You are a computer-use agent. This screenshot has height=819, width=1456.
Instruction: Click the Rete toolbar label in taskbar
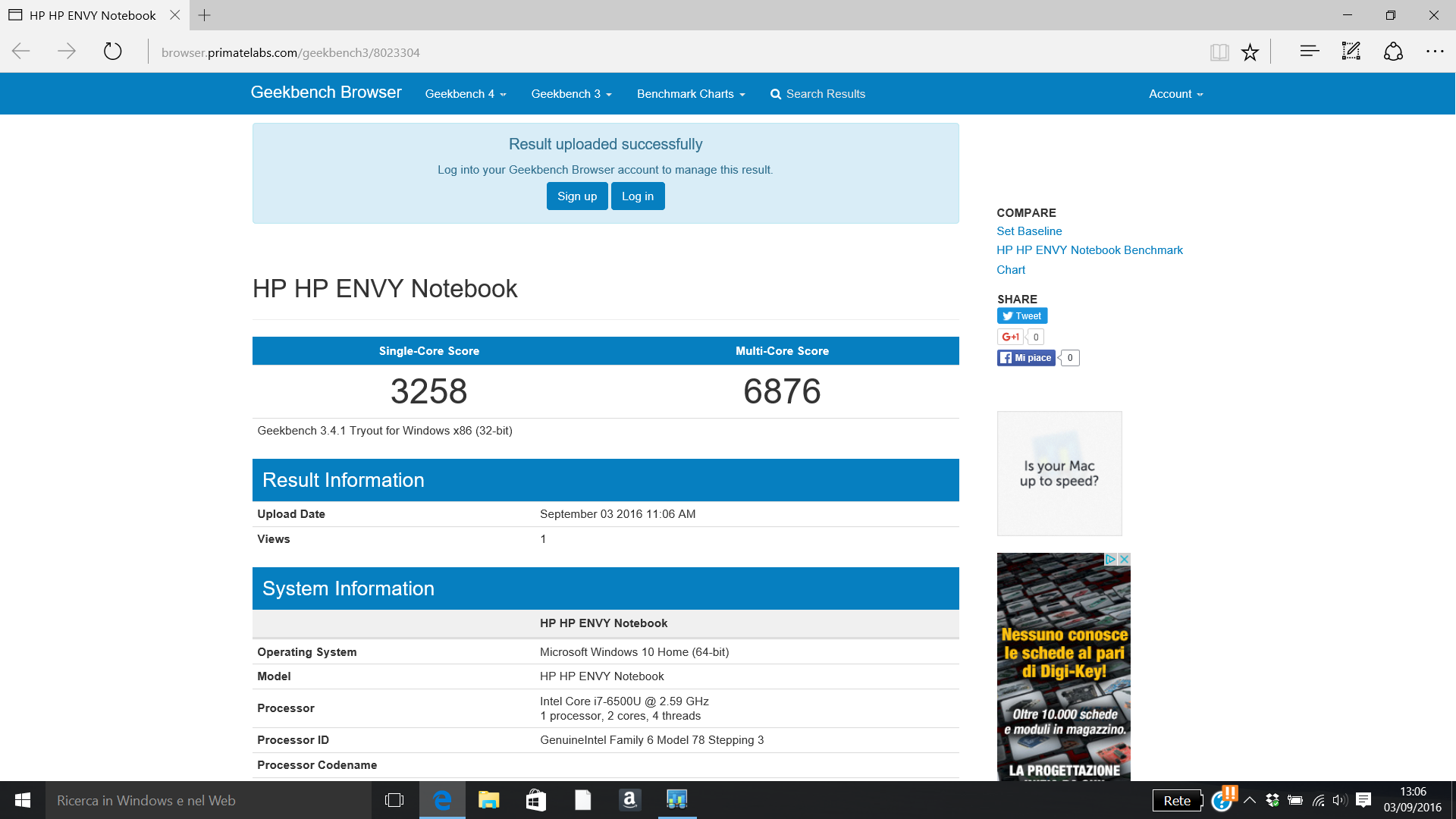pos(1177,801)
